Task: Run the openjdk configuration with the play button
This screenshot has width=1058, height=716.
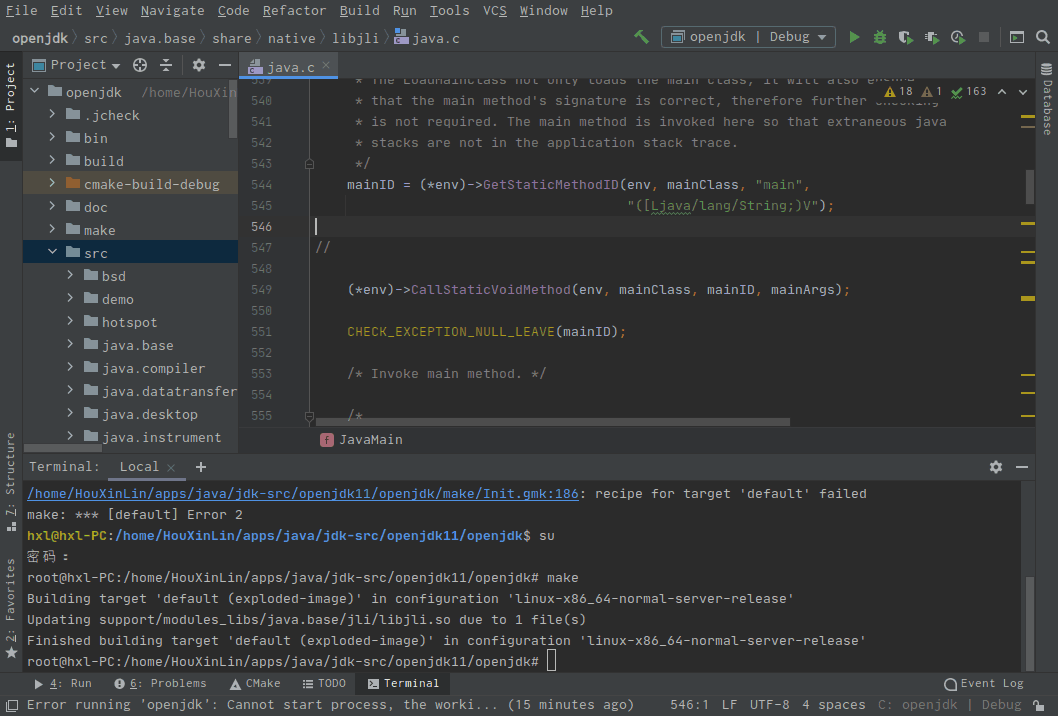Action: click(x=854, y=37)
